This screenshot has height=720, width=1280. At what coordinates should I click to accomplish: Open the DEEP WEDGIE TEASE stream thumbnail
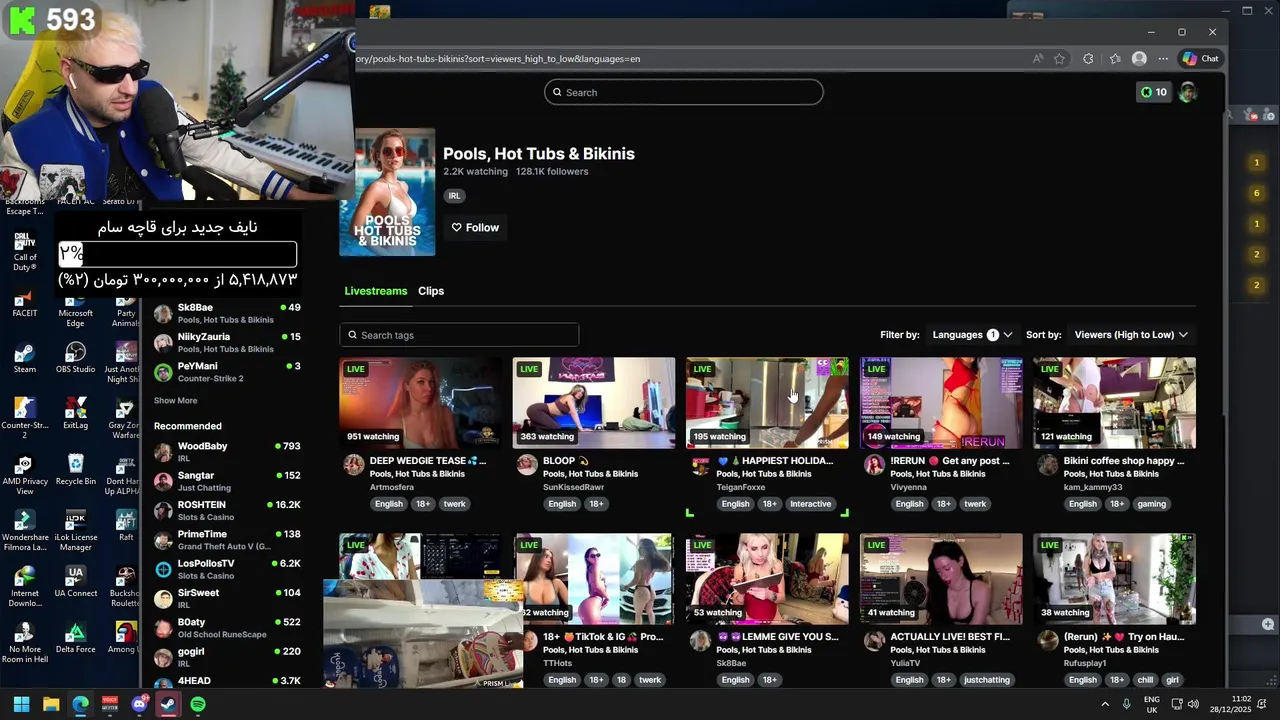click(x=421, y=403)
